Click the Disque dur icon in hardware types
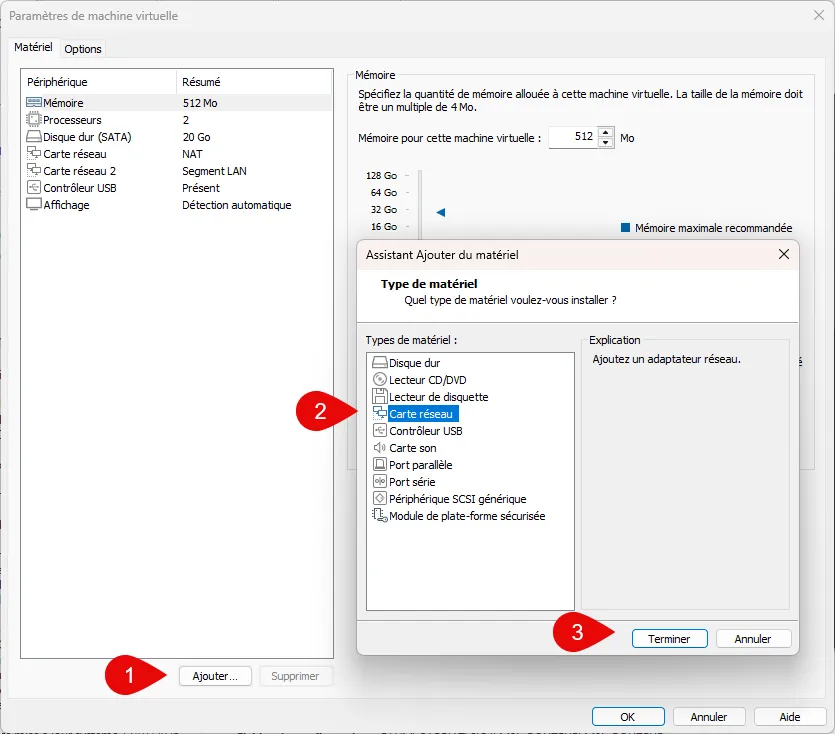The height and width of the screenshot is (734, 835). [x=379, y=363]
